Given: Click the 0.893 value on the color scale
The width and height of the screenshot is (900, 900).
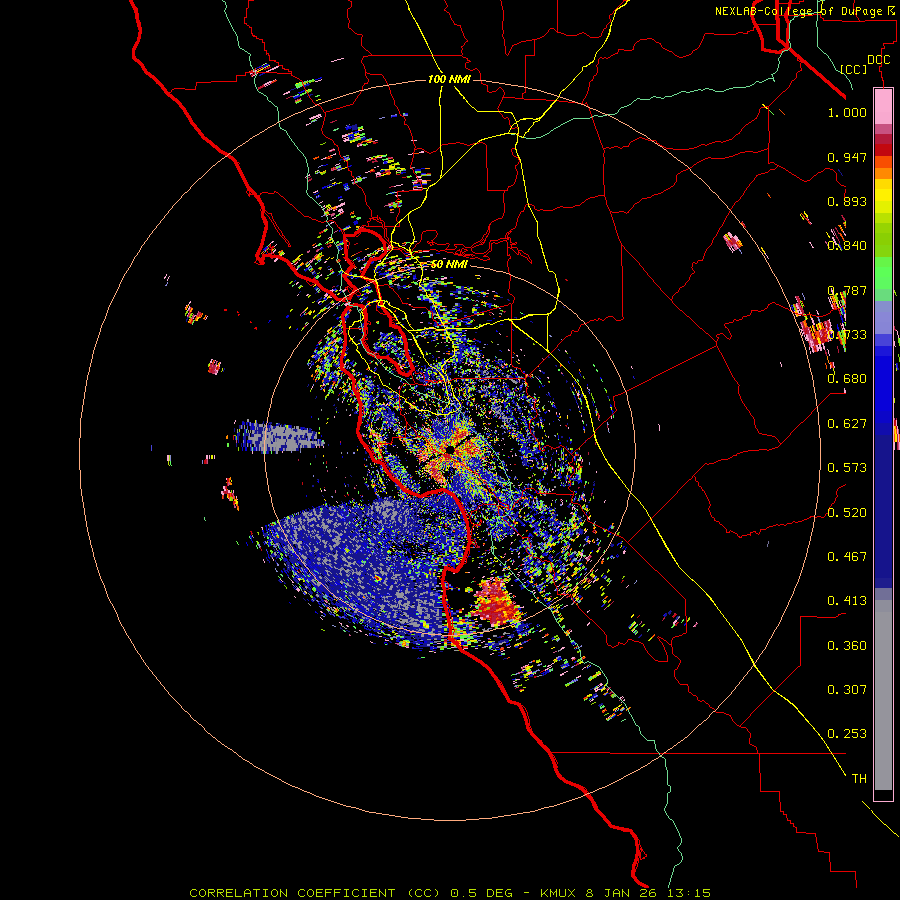Looking at the screenshot, I should click(x=847, y=201).
